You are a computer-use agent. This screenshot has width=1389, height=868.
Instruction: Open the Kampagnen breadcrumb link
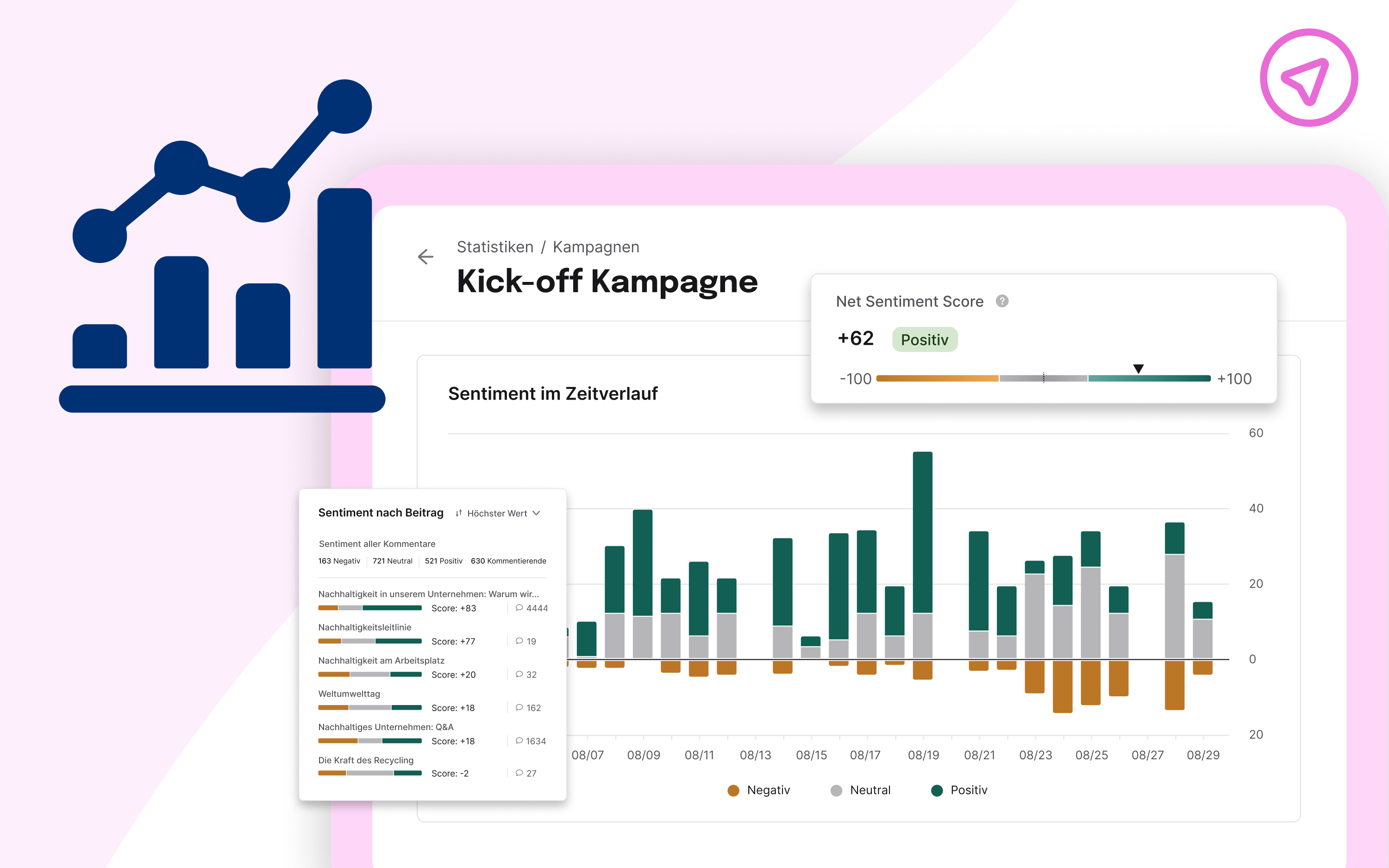coord(596,247)
